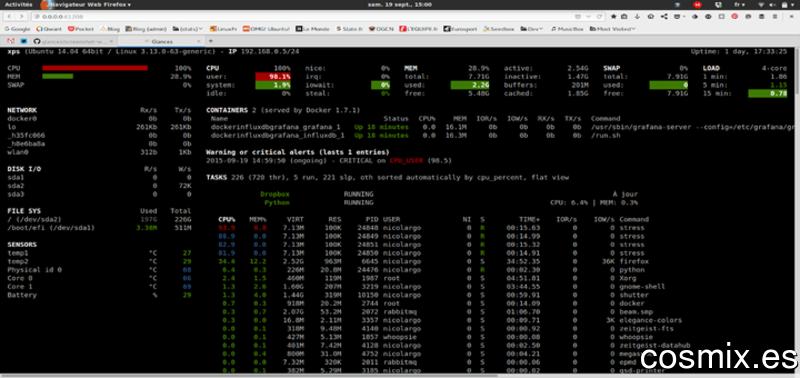
Task: Open the address bar history dropdown arrow
Action: 588,16
